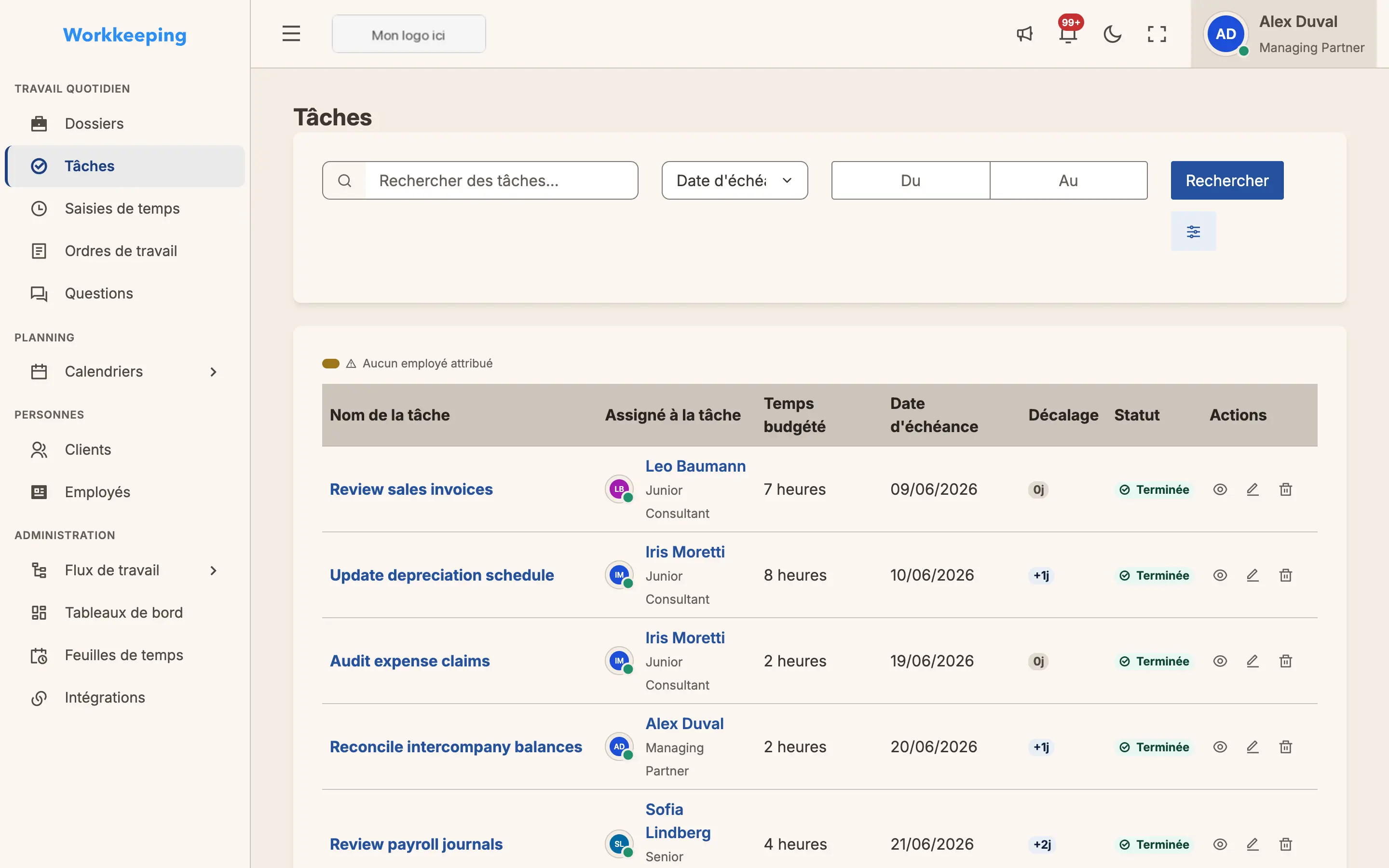The image size is (1389, 868).
Task: Go to Saisies de temps
Action: (125, 208)
